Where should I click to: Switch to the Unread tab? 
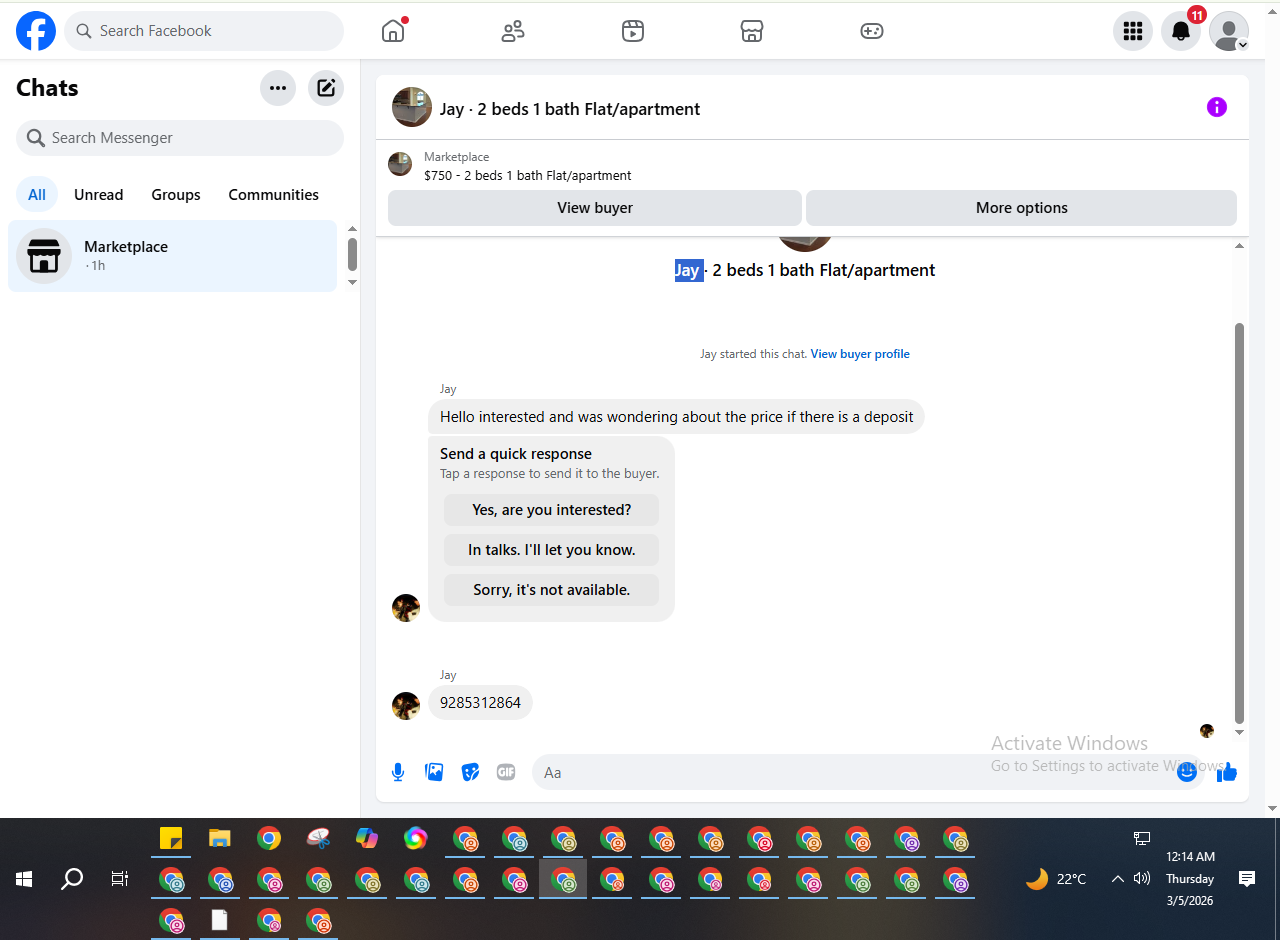99,194
